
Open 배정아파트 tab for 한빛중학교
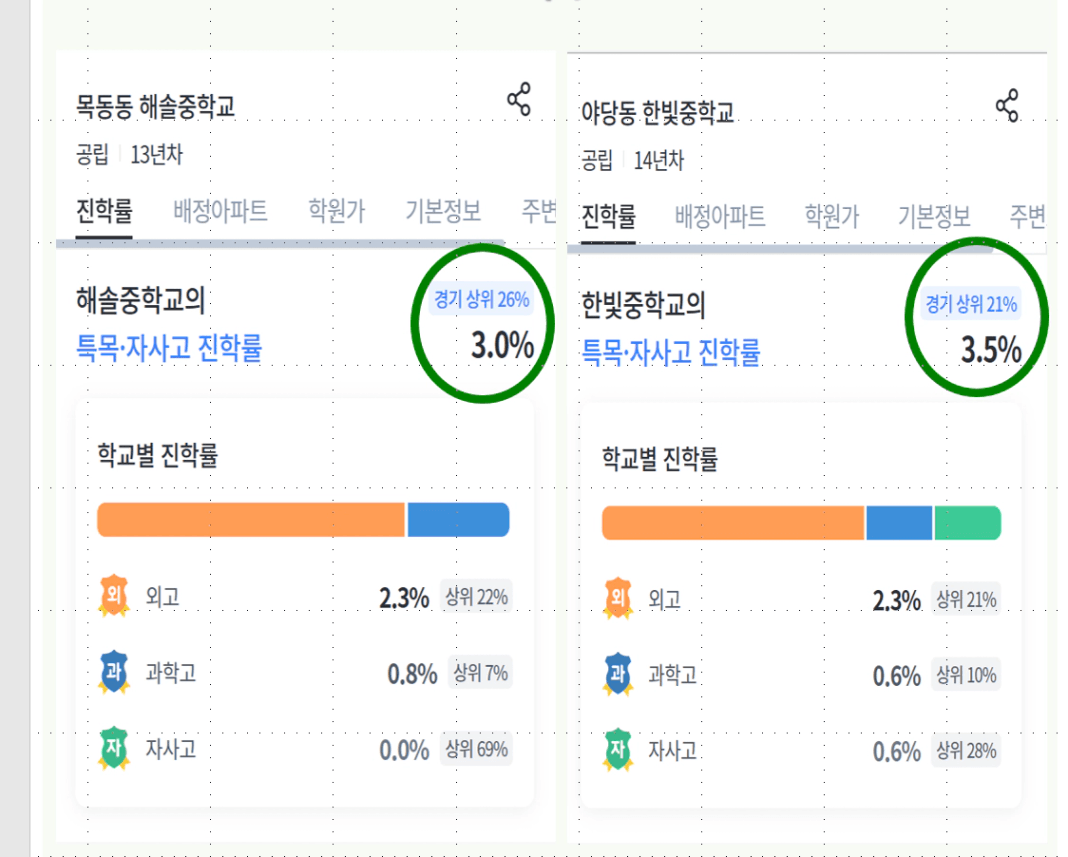[720, 216]
